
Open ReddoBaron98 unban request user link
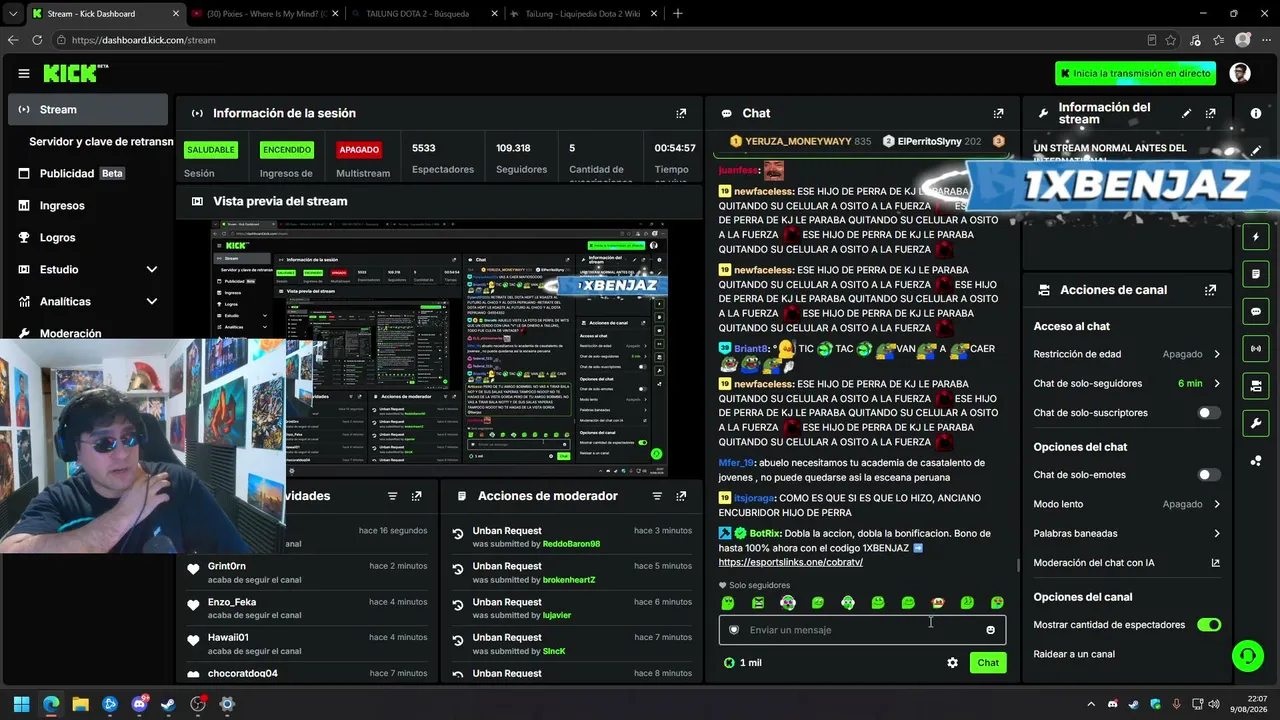pos(571,544)
